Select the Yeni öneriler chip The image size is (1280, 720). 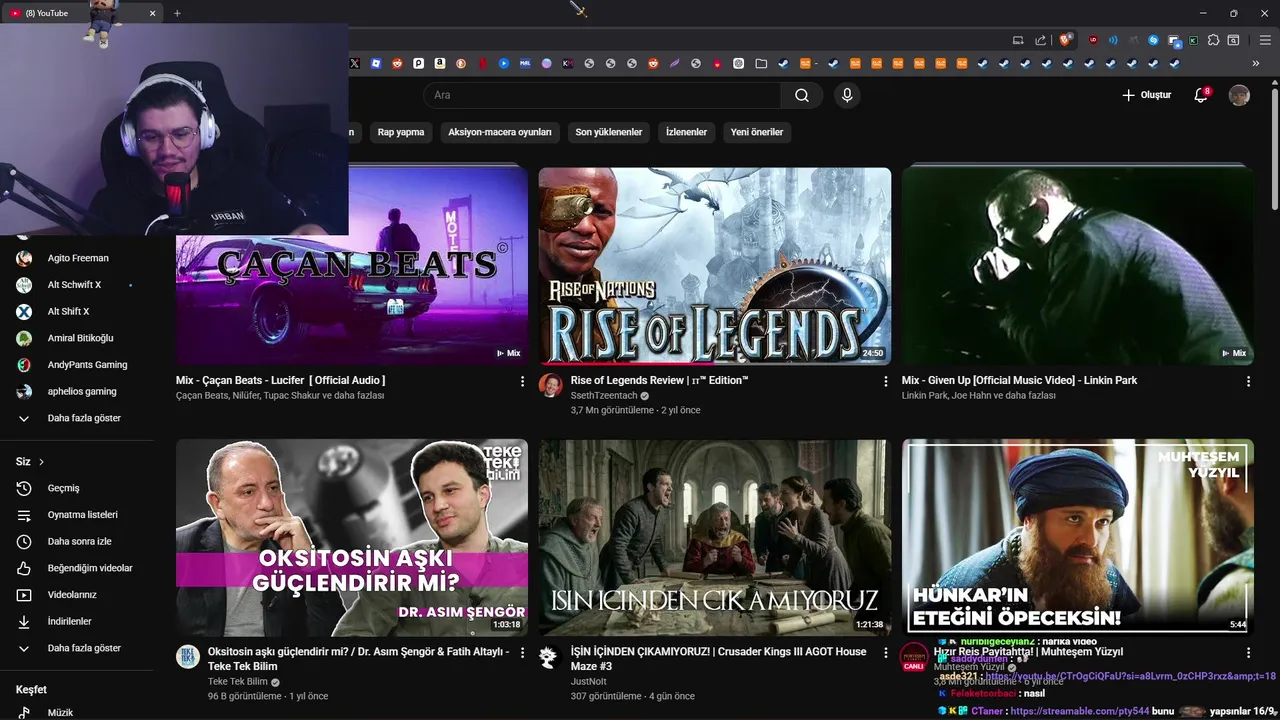pyautogui.click(x=757, y=132)
